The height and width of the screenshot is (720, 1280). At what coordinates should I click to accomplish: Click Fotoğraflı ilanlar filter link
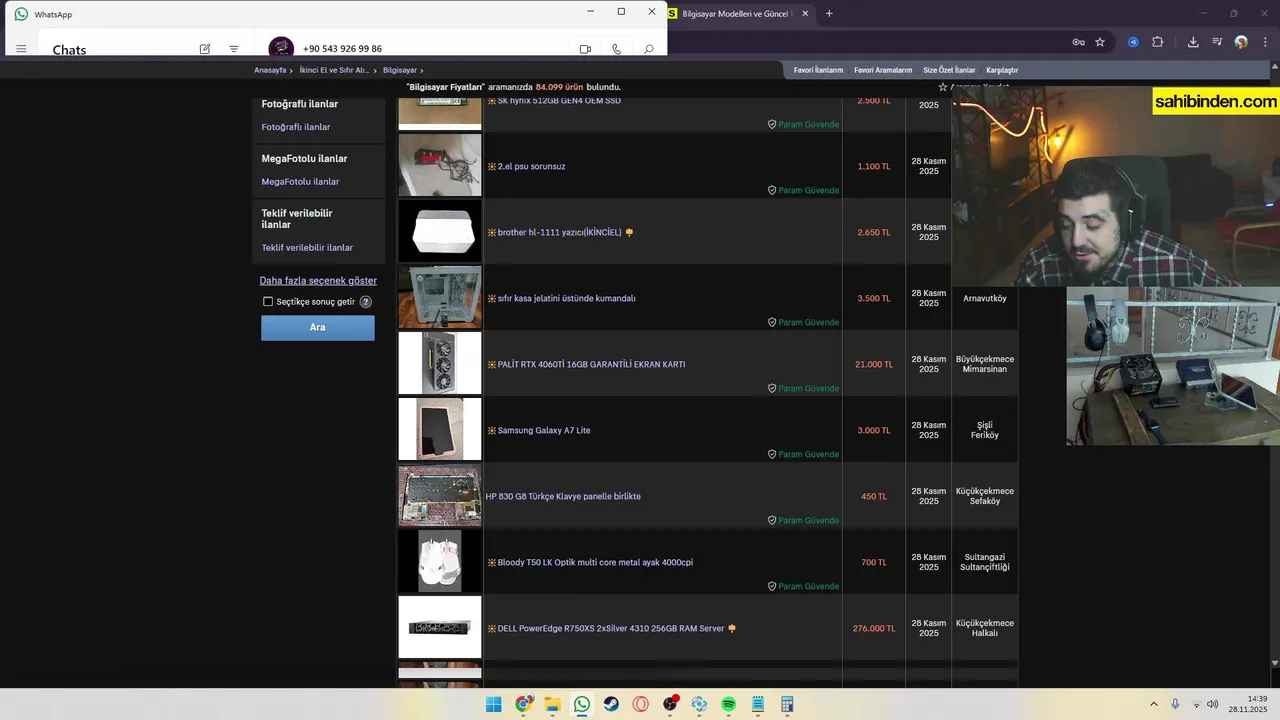(x=296, y=127)
